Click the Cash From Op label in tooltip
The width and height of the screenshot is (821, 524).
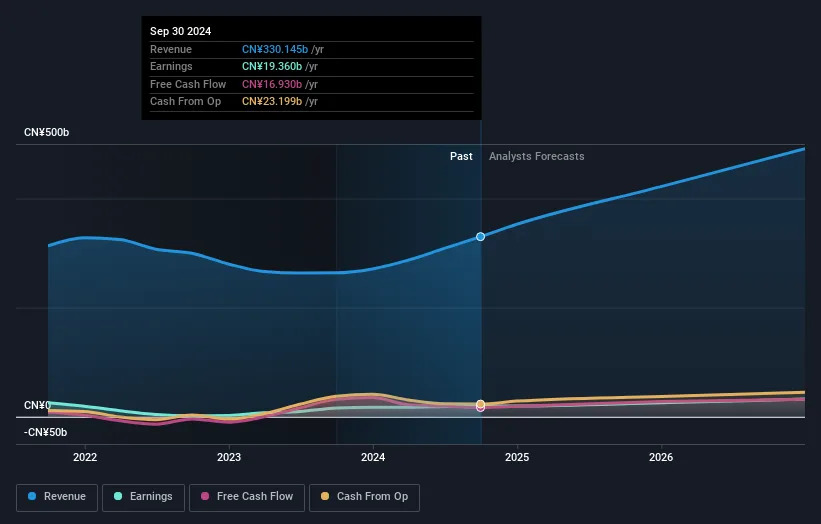[x=185, y=102]
